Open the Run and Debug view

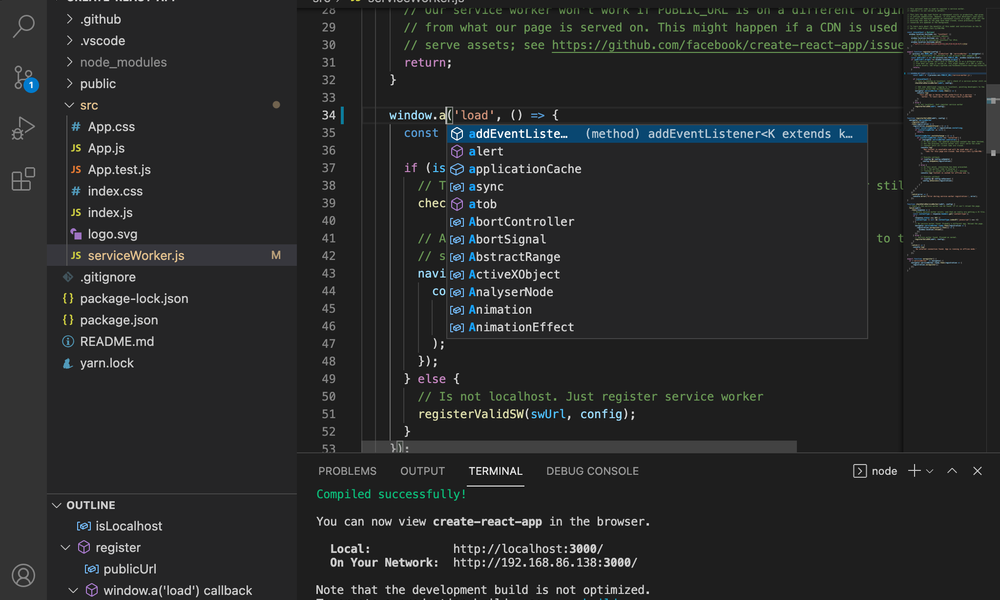(22, 125)
